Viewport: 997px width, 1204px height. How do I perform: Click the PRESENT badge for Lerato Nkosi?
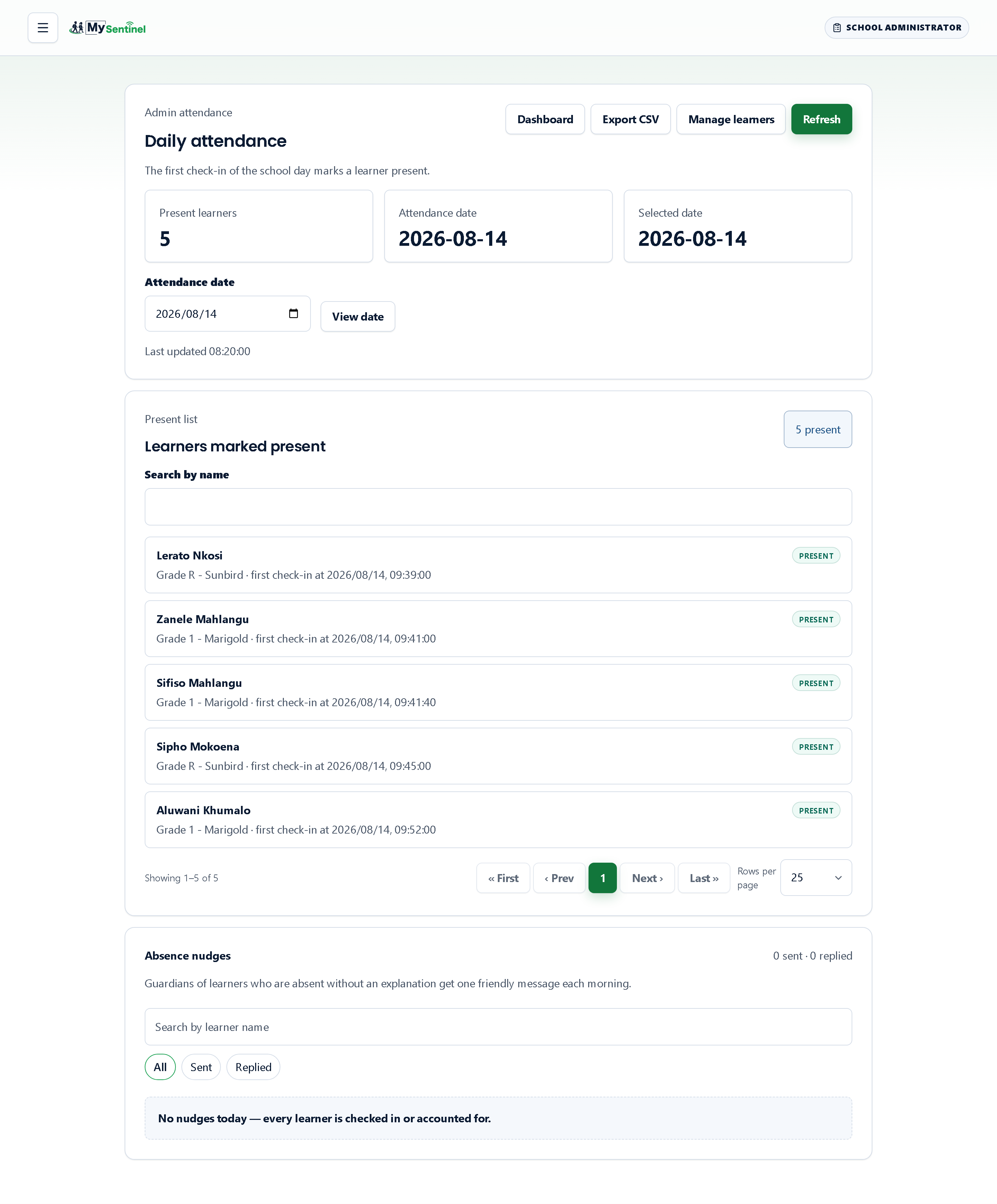point(816,556)
